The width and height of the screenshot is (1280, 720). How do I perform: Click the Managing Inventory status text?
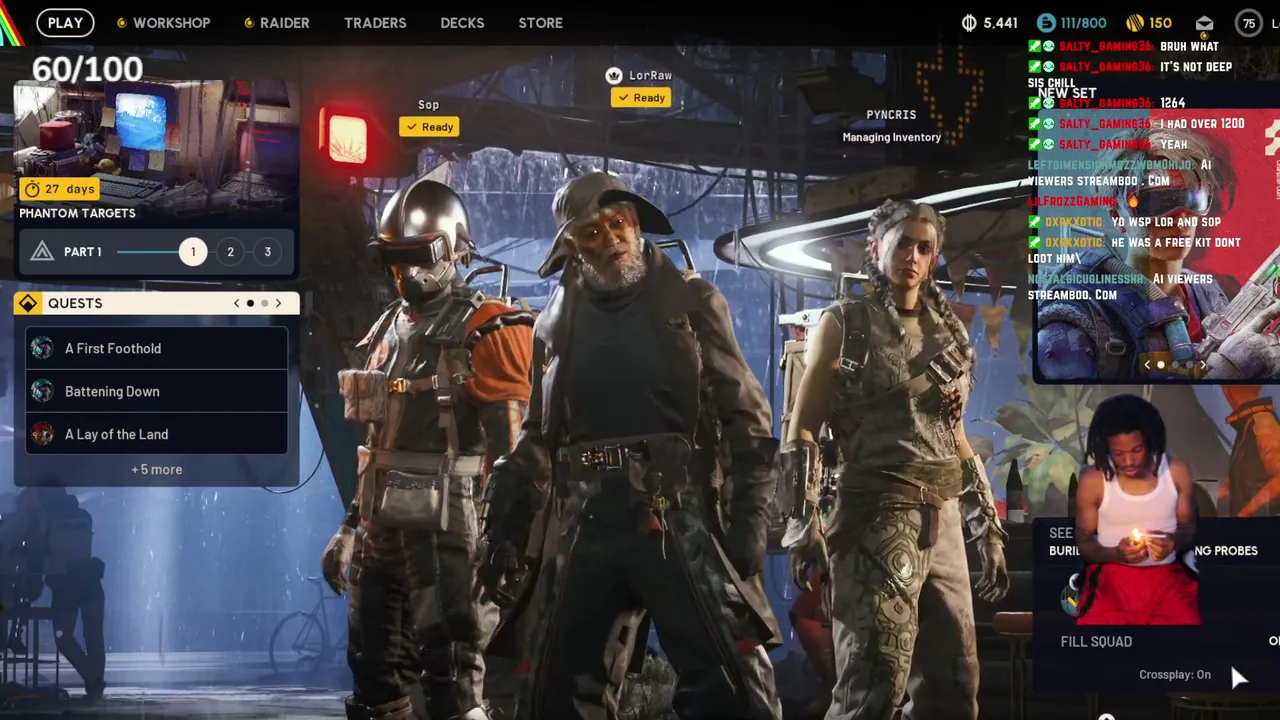891,137
